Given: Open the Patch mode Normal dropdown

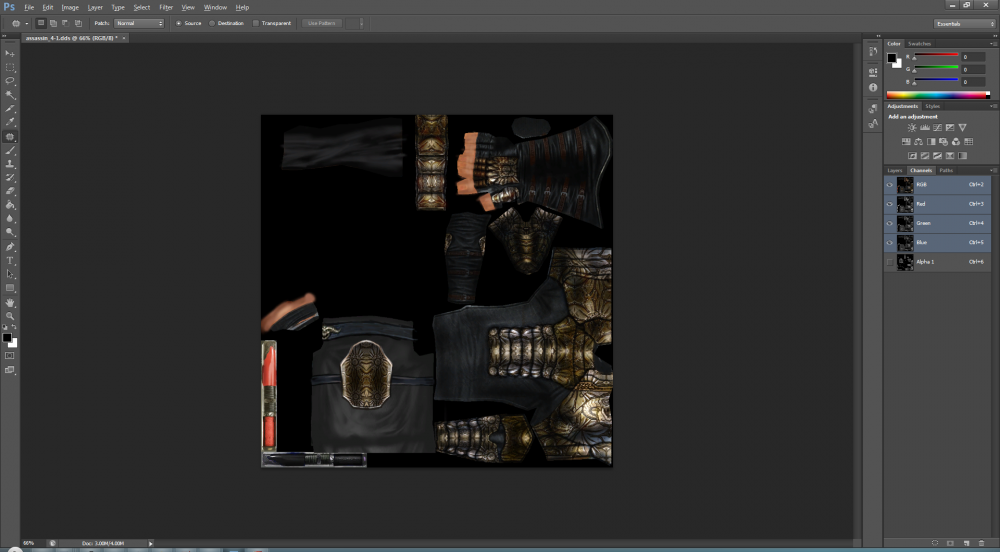Looking at the screenshot, I should 139,23.
